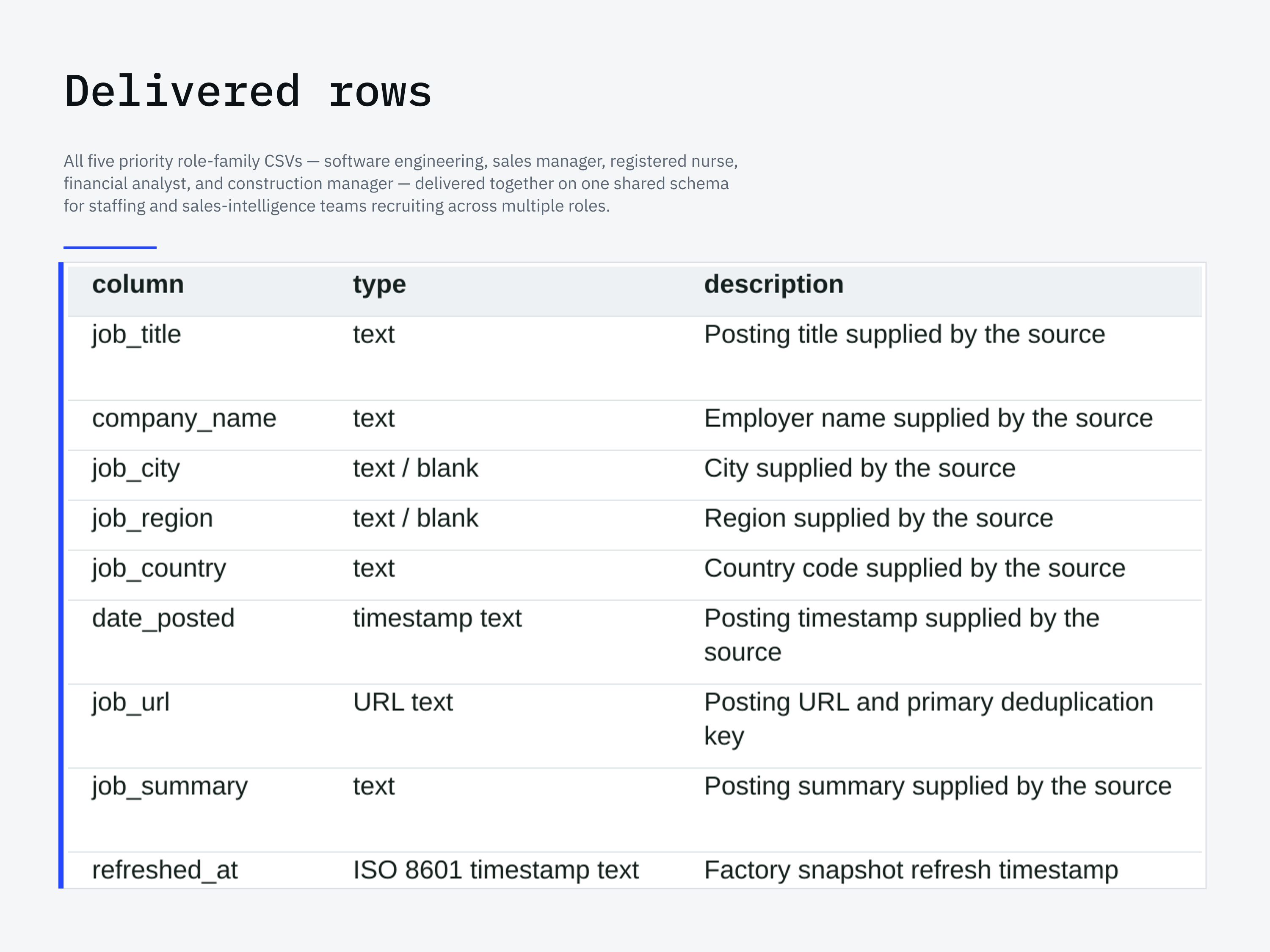The image size is (1270, 952).
Task: Click the job_summary column cell
Action: click(x=169, y=787)
